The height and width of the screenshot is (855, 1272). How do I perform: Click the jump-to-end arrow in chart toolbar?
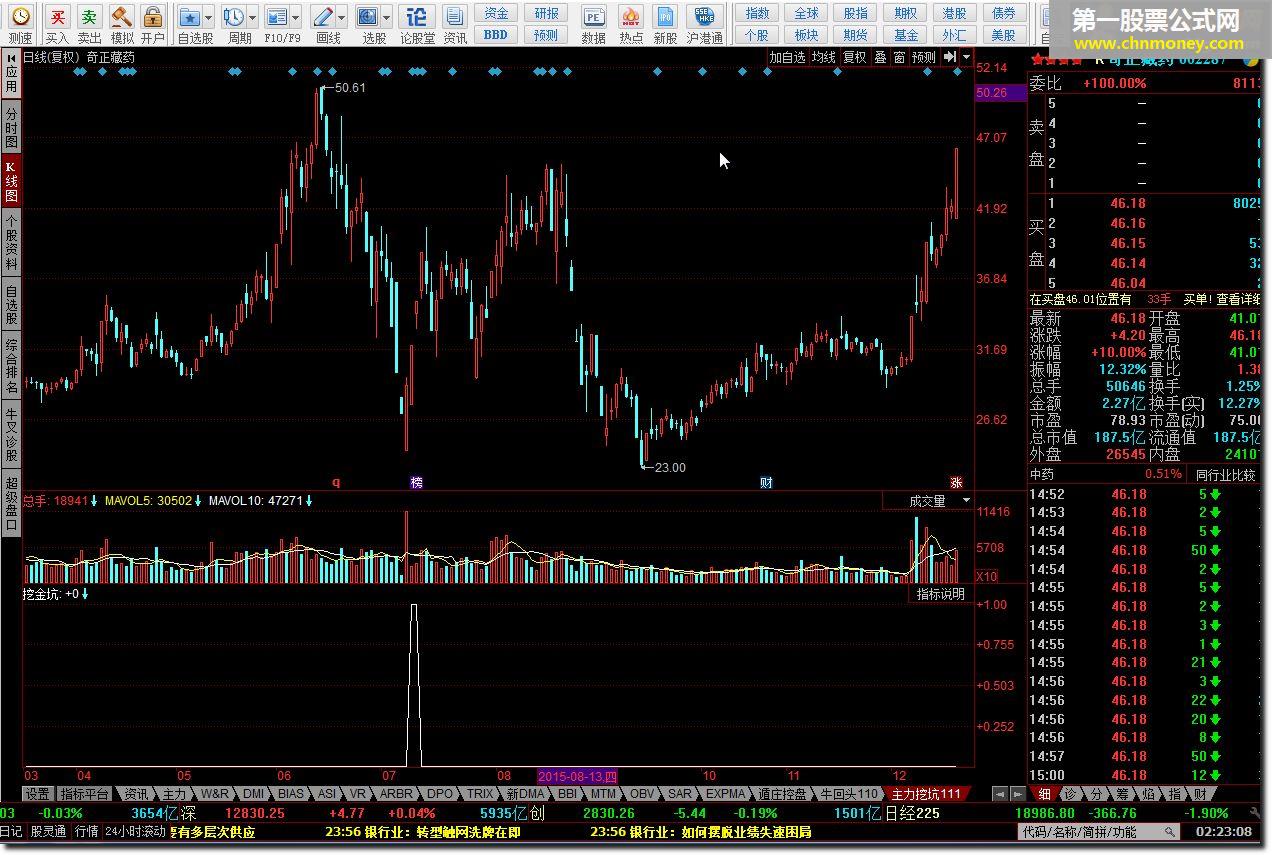950,57
